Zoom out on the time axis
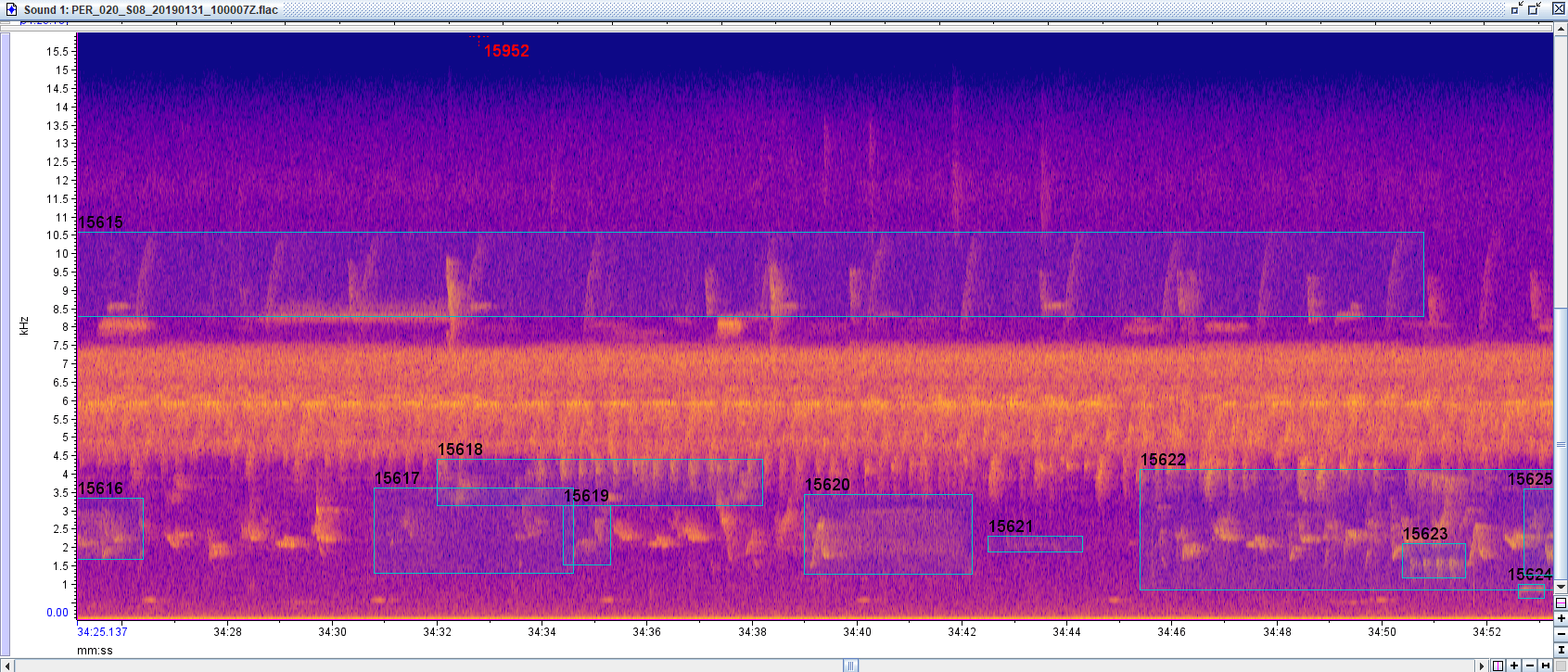 coord(1530,666)
